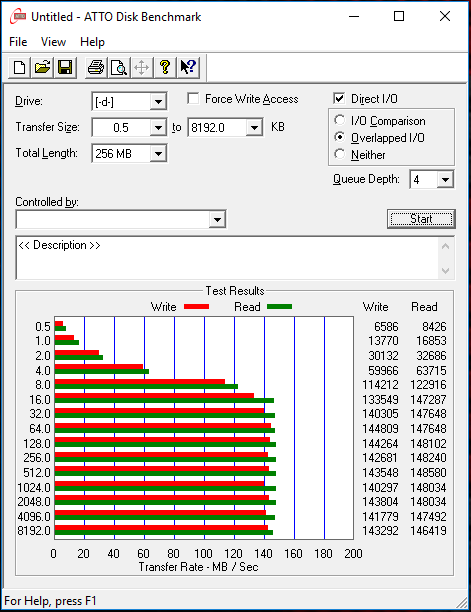Click read value 147287
Image resolution: width=471 pixels, height=612 pixels.
click(428, 400)
